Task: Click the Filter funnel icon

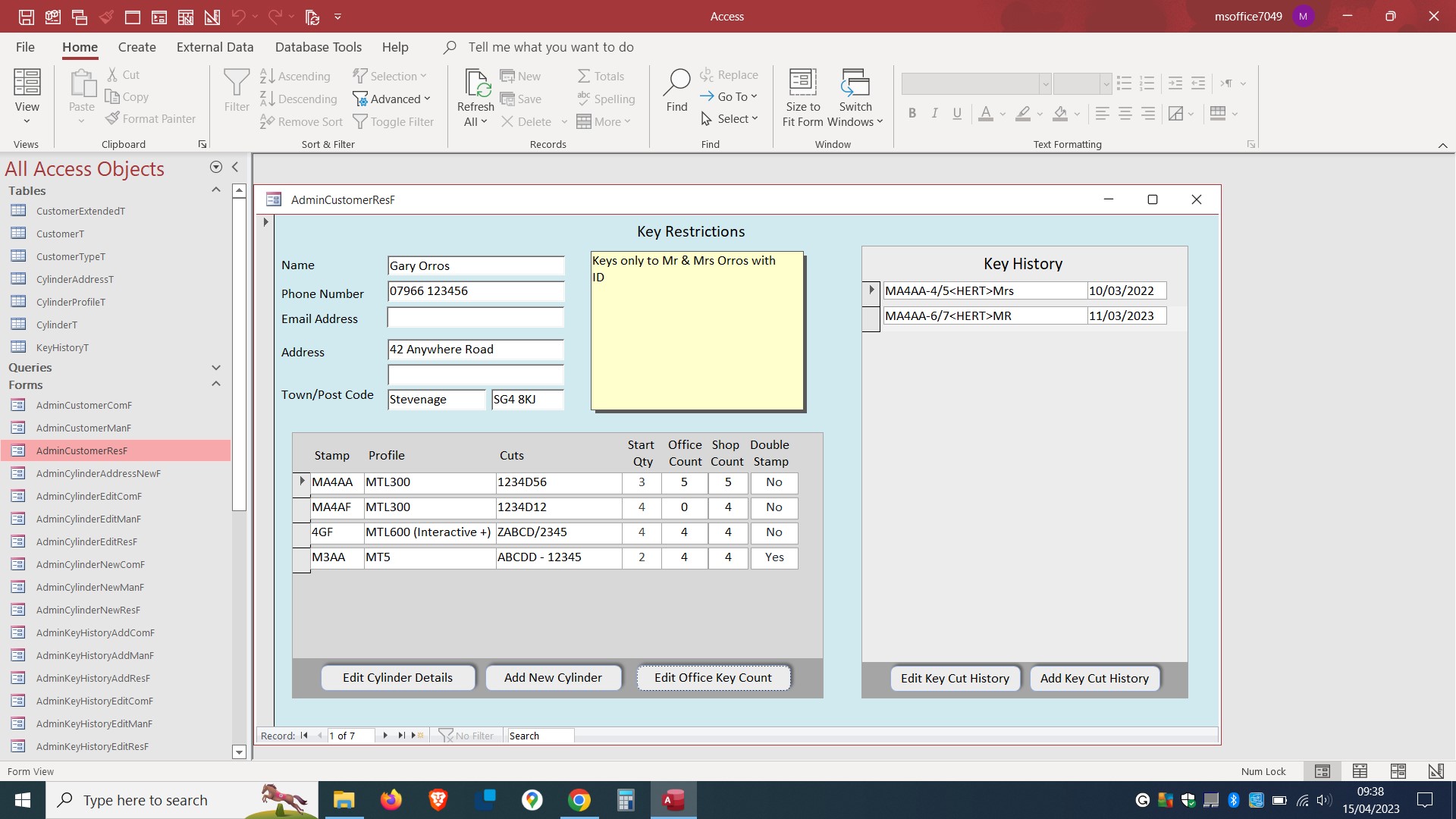Action: tap(237, 91)
